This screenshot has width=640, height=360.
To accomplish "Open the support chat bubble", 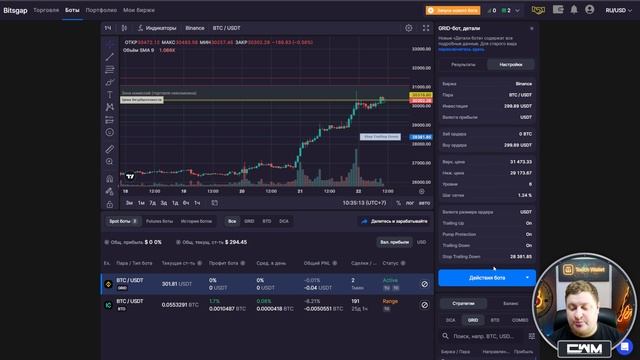I will [624, 347].
